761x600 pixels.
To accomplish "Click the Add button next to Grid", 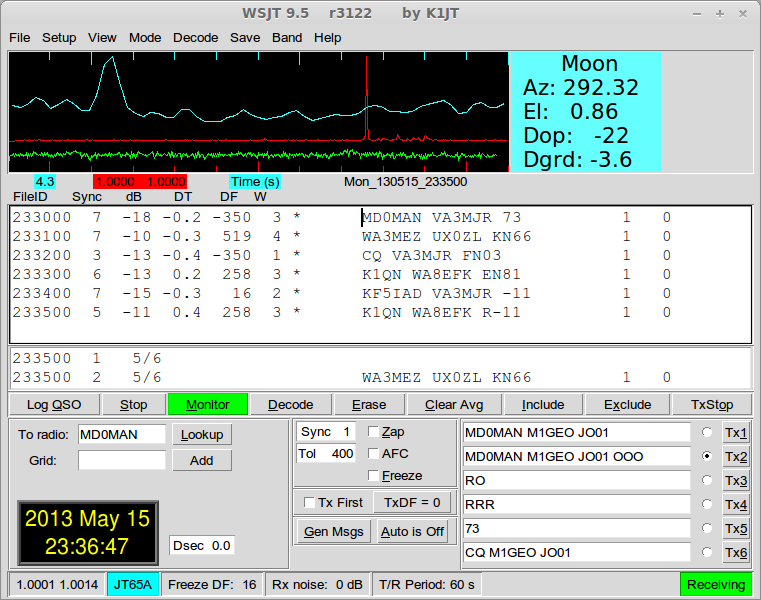I will click(x=202, y=460).
